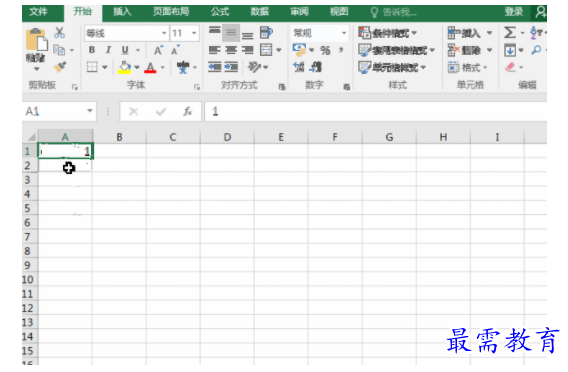
Task: Open the fill color dropdown arrow
Action: point(137,67)
